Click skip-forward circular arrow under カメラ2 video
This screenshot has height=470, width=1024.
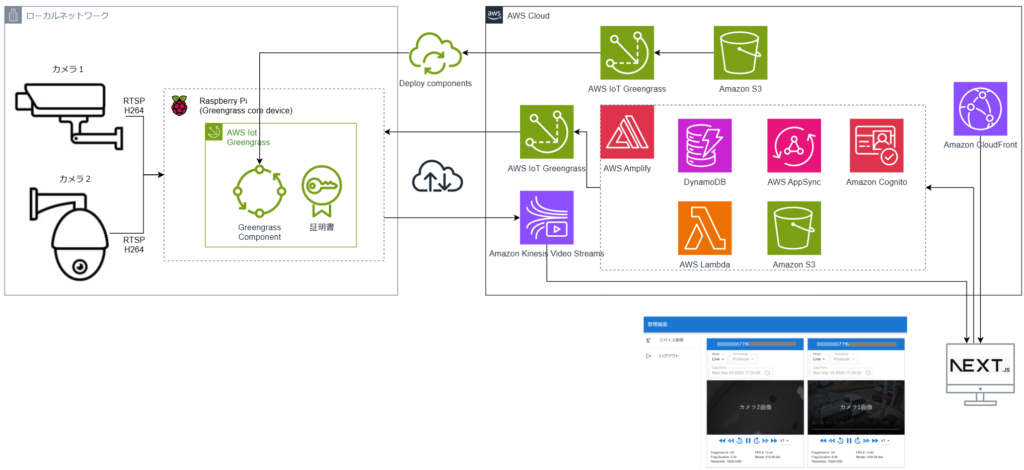point(757,441)
